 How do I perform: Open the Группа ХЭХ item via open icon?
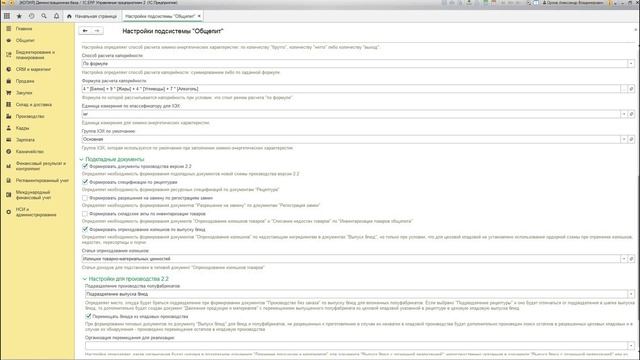(x=631, y=139)
